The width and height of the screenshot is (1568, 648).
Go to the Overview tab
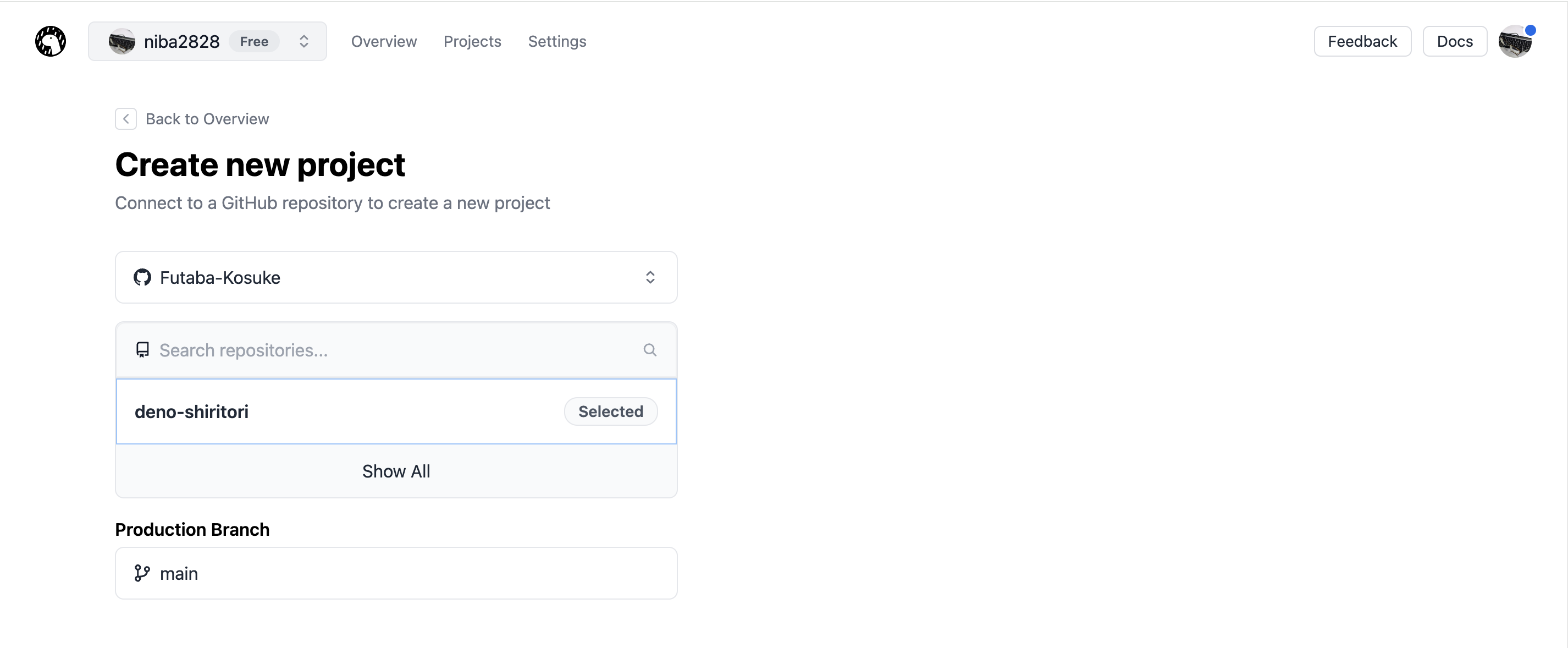point(384,41)
